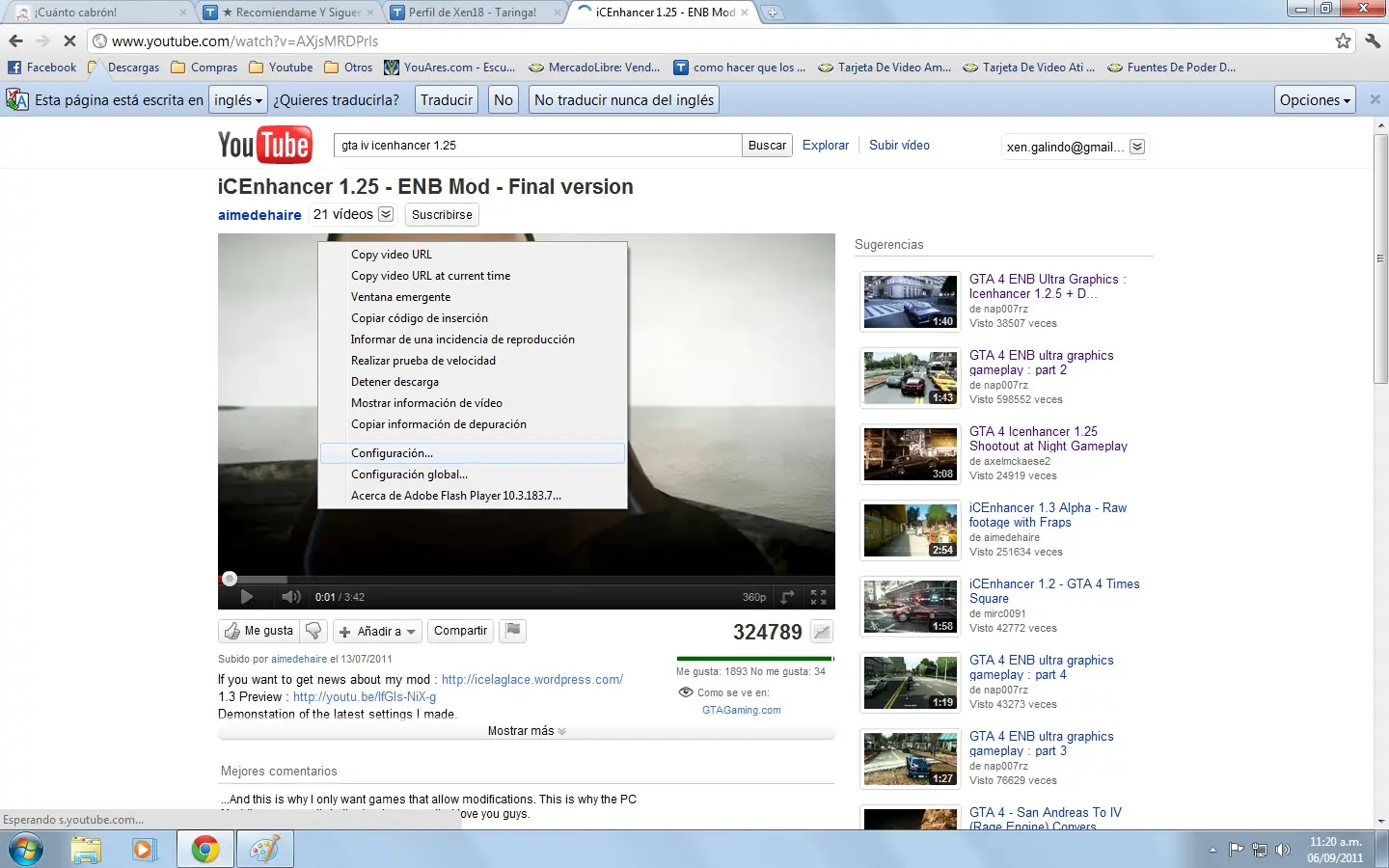Screen dimensions: 1389x868
Task: Click the video play button
Action: point(246,597)
